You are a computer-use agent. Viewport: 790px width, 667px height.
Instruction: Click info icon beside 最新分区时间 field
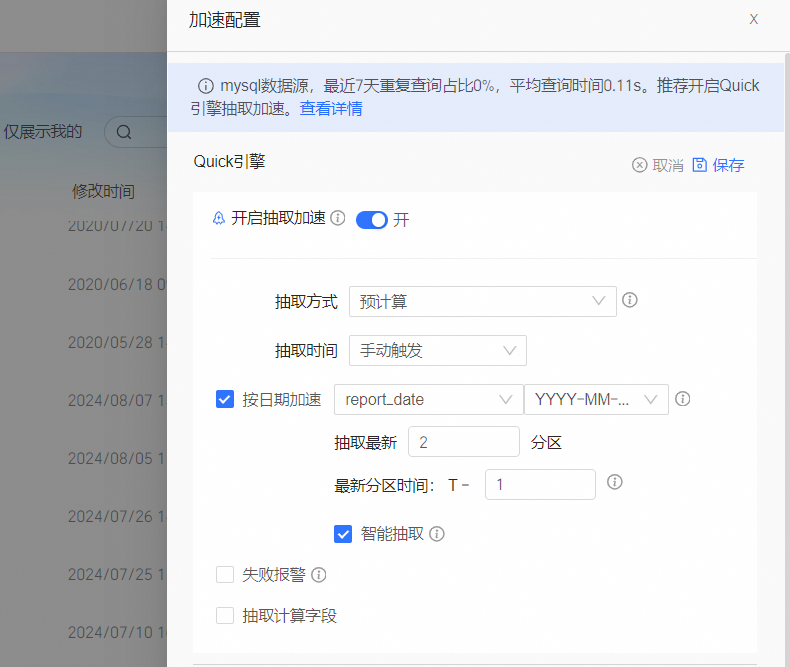[x=615, y=482]
